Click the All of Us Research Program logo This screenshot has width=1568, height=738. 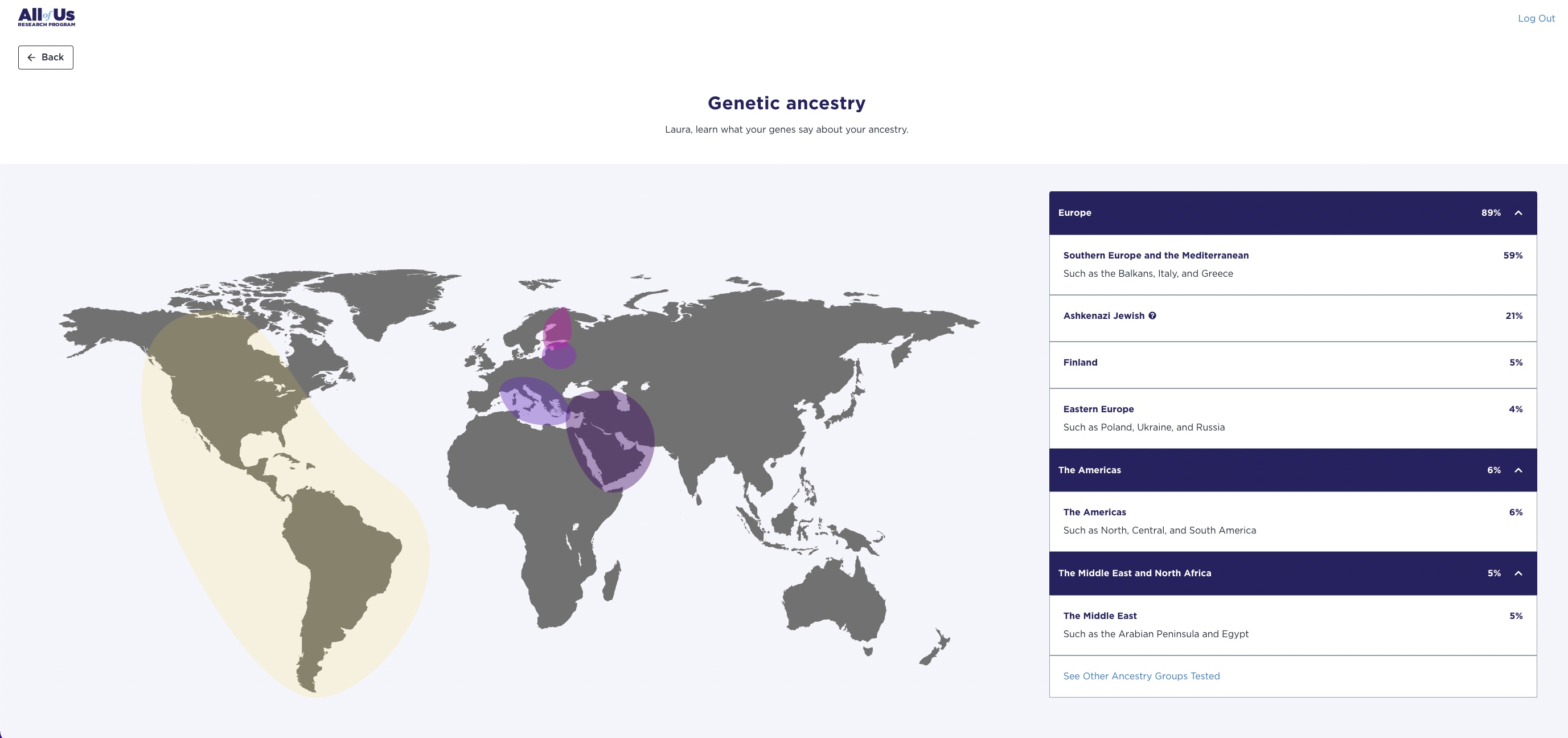tap(46, 17)
